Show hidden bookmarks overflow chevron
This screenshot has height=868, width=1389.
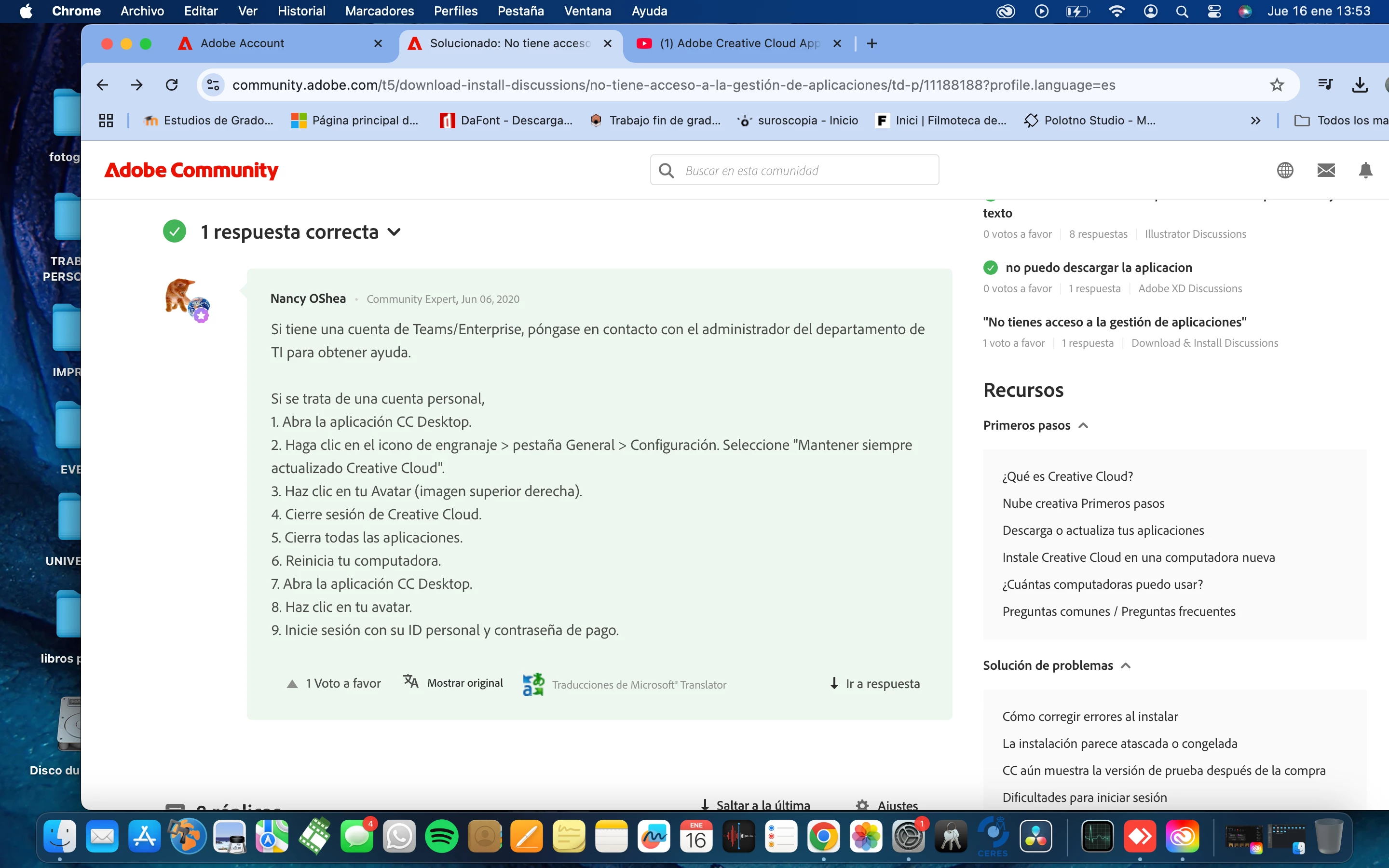tap(1255, 121)
